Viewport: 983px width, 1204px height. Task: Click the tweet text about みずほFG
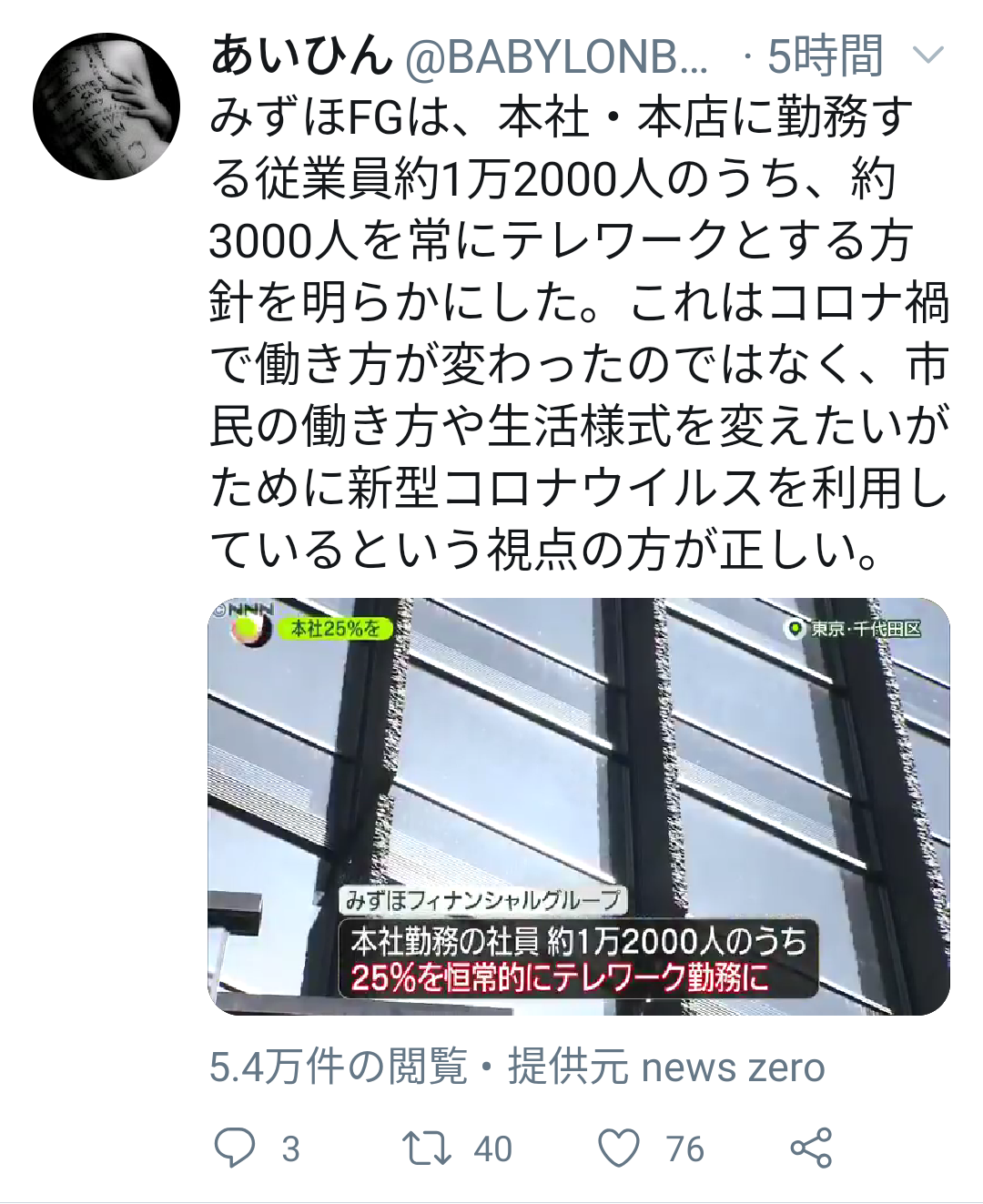point(579,333)
